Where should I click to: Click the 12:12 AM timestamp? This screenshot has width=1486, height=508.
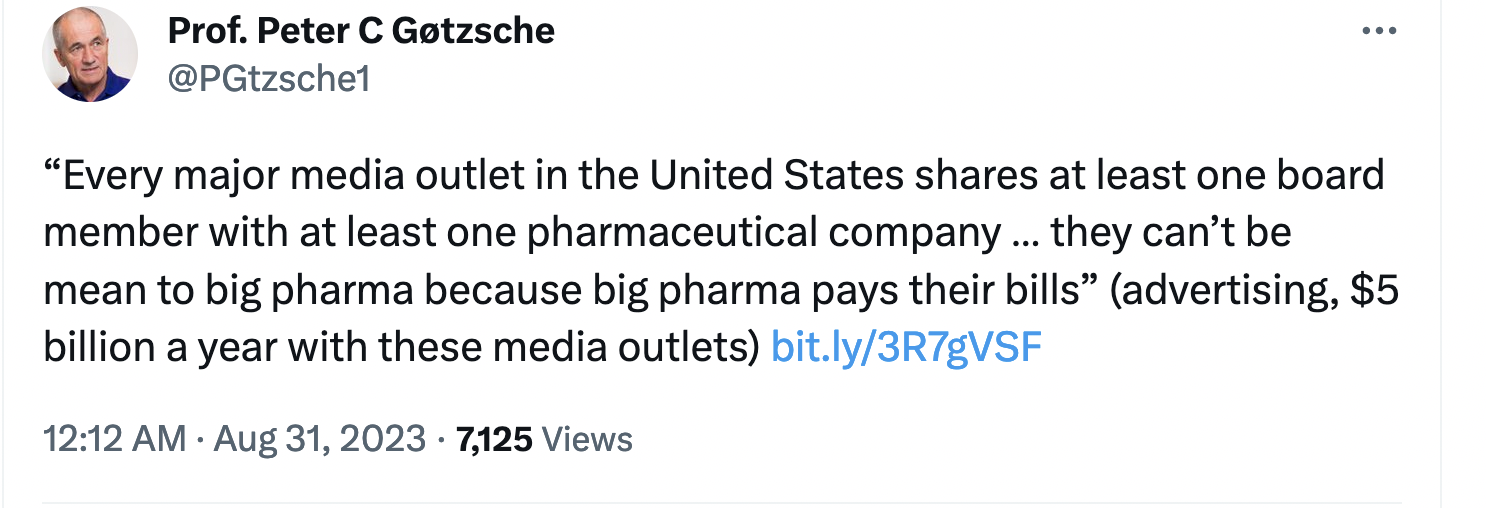(x=114, y=439)
